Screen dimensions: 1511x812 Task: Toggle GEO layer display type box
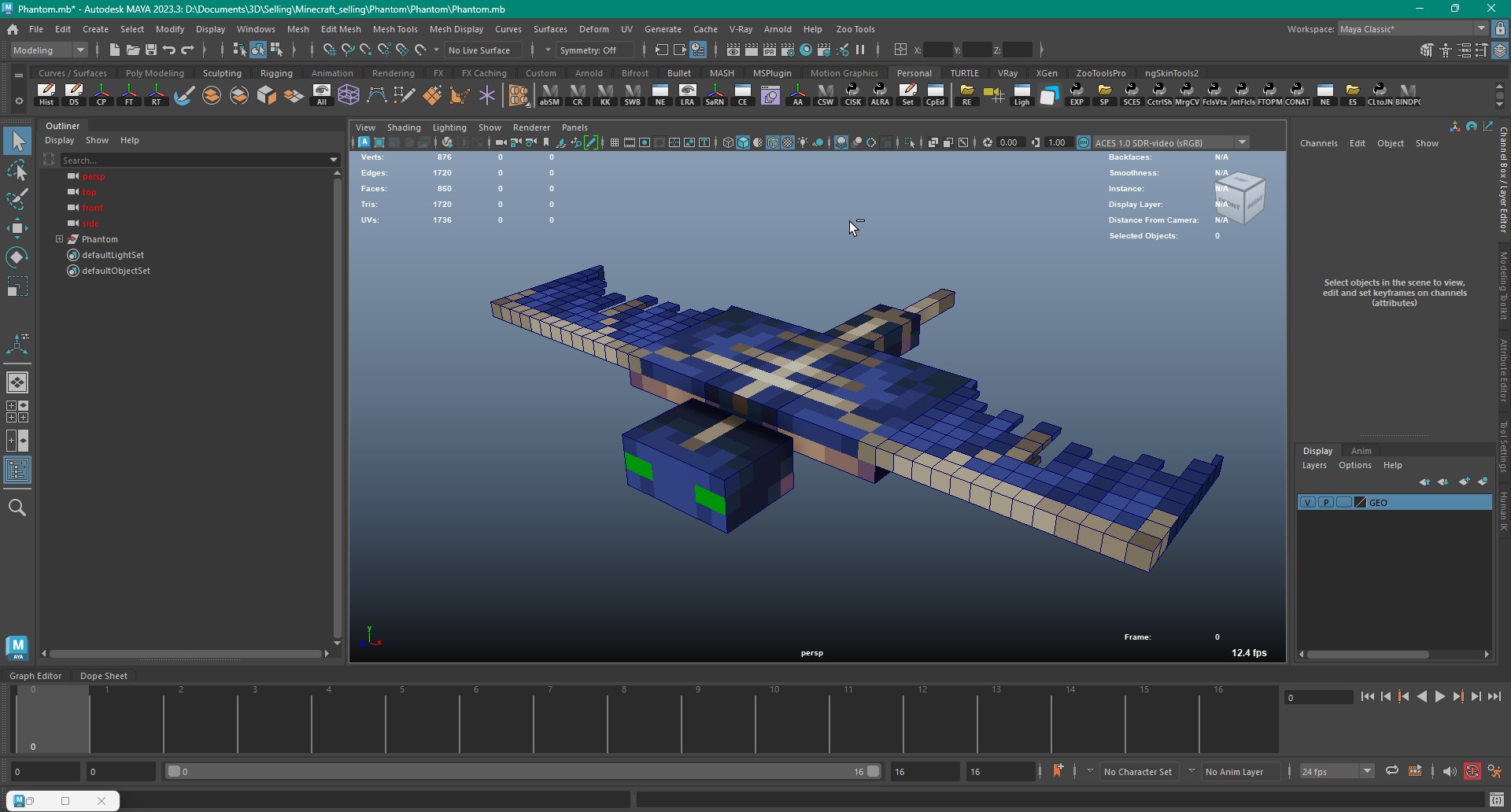1344,502
